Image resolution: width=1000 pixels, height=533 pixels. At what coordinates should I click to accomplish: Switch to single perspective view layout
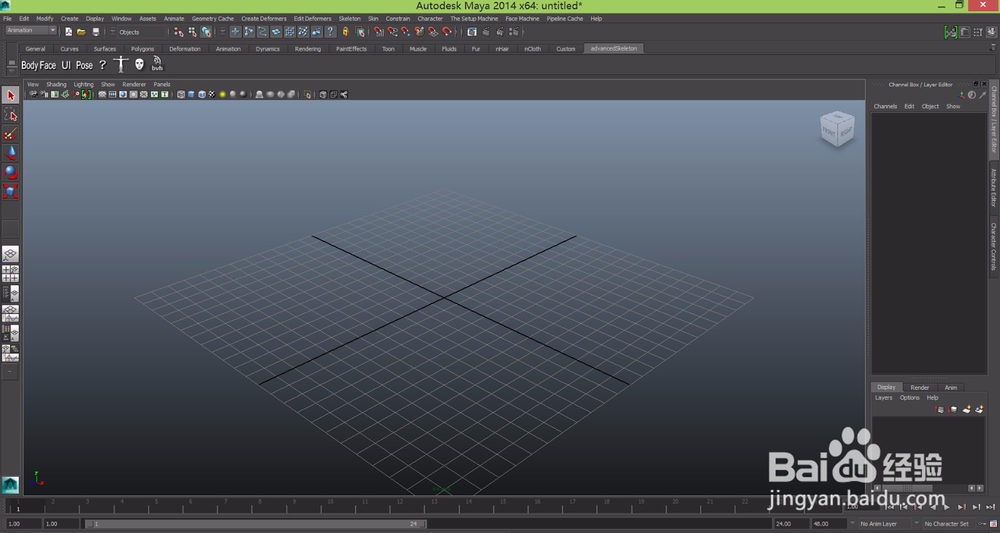coord(10,254)
